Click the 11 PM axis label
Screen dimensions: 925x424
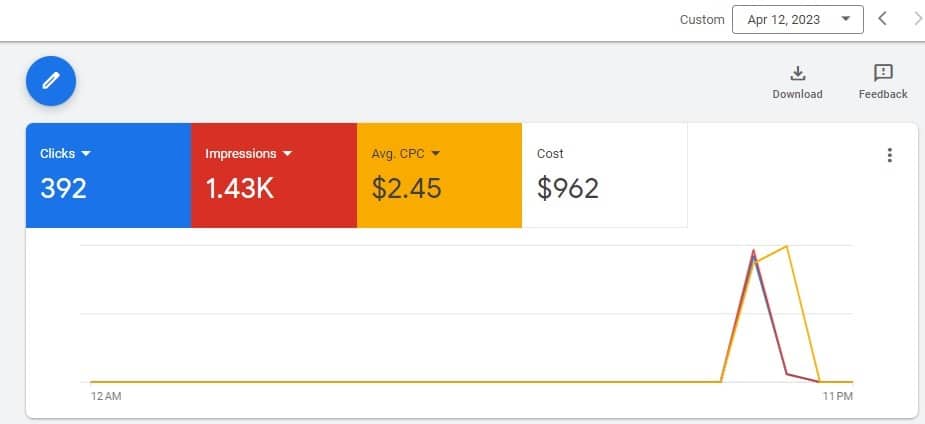[837, 397]
